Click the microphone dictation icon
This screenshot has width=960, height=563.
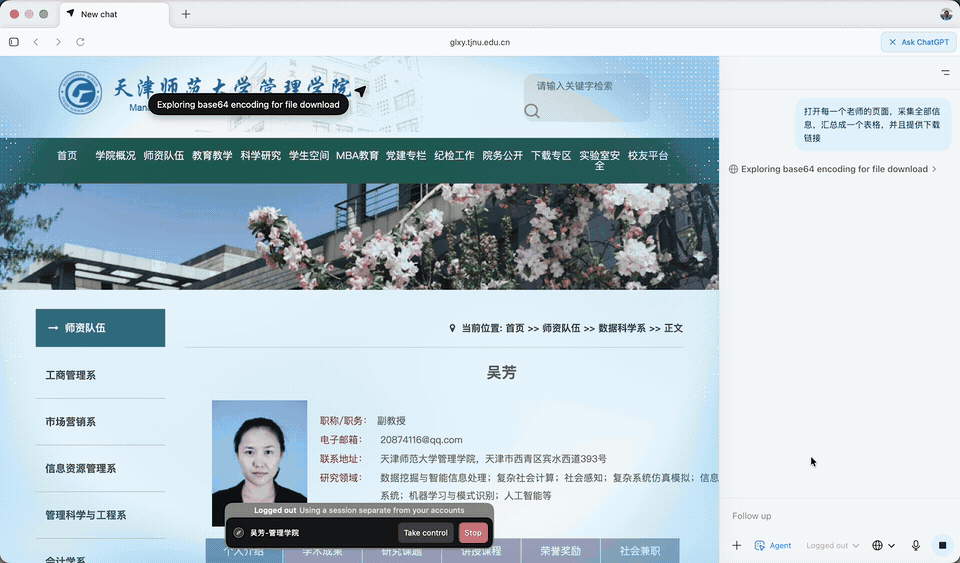tap(915, 545)
